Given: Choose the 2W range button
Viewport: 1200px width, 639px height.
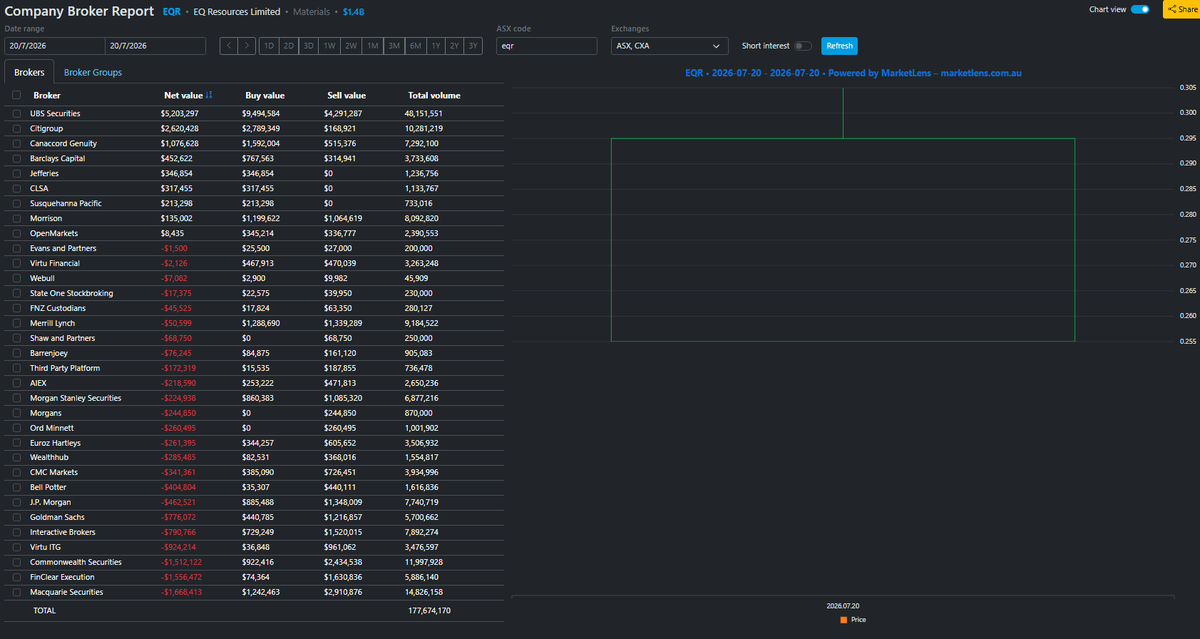Looking at the screenshot, I should pos(351,46).
